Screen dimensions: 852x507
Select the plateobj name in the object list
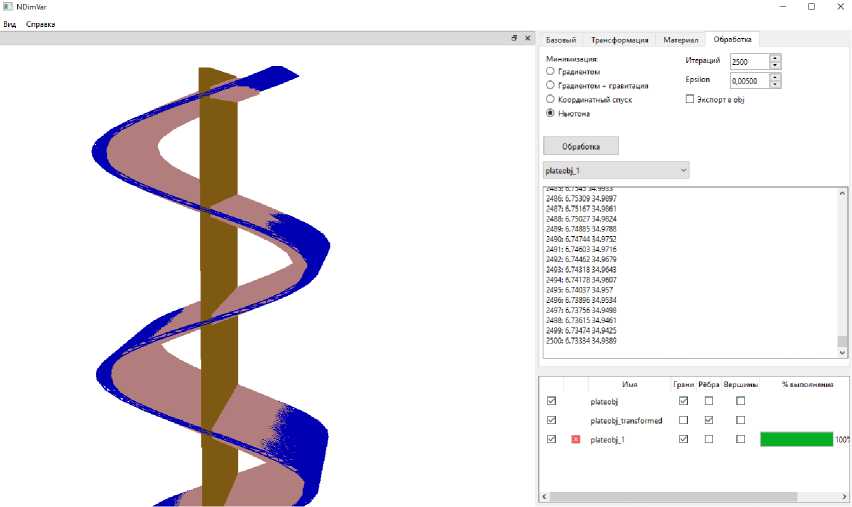point(604,402)
